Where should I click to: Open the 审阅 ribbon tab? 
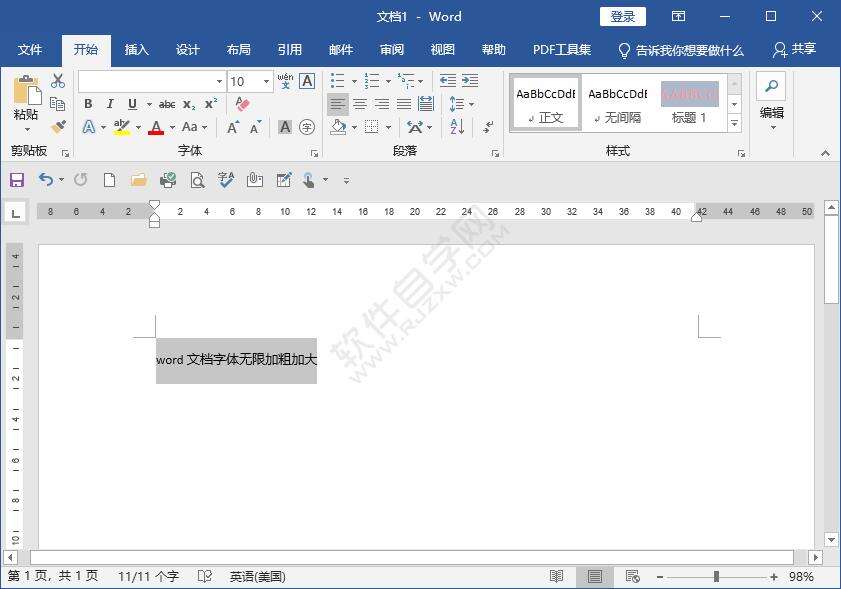coord(390,49)
